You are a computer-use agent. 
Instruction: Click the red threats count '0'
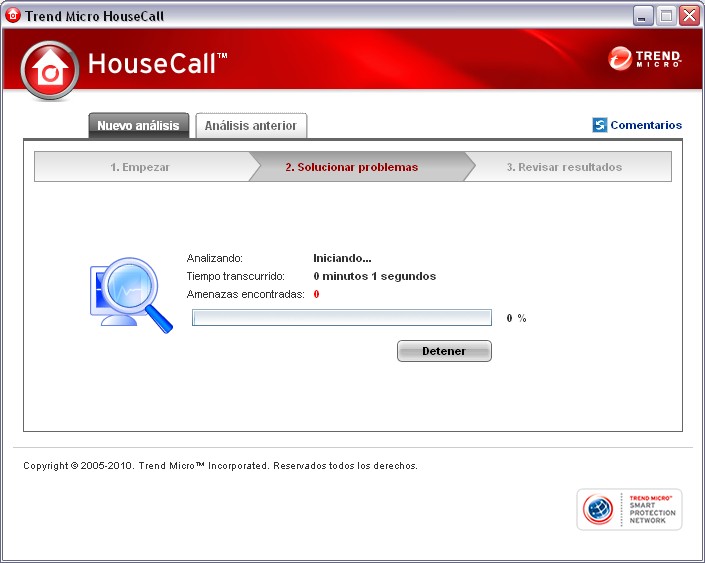click(316, 294)
